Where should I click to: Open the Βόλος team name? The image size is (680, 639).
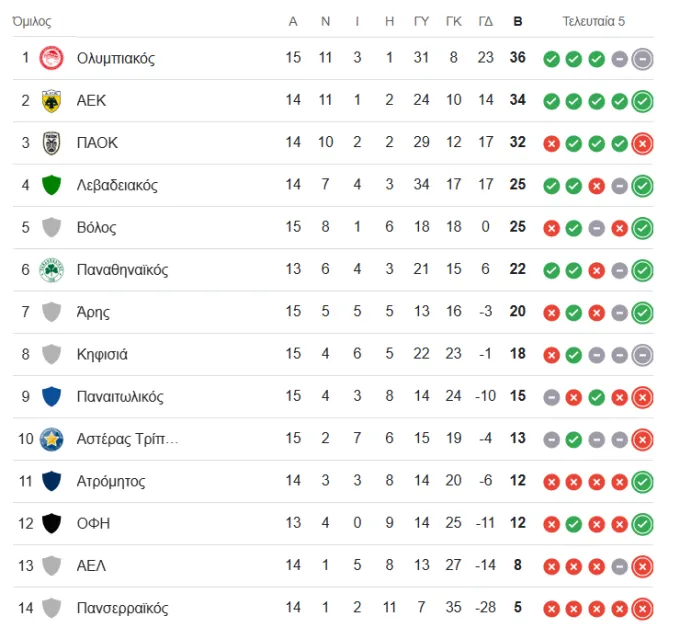tap(96, 227)
